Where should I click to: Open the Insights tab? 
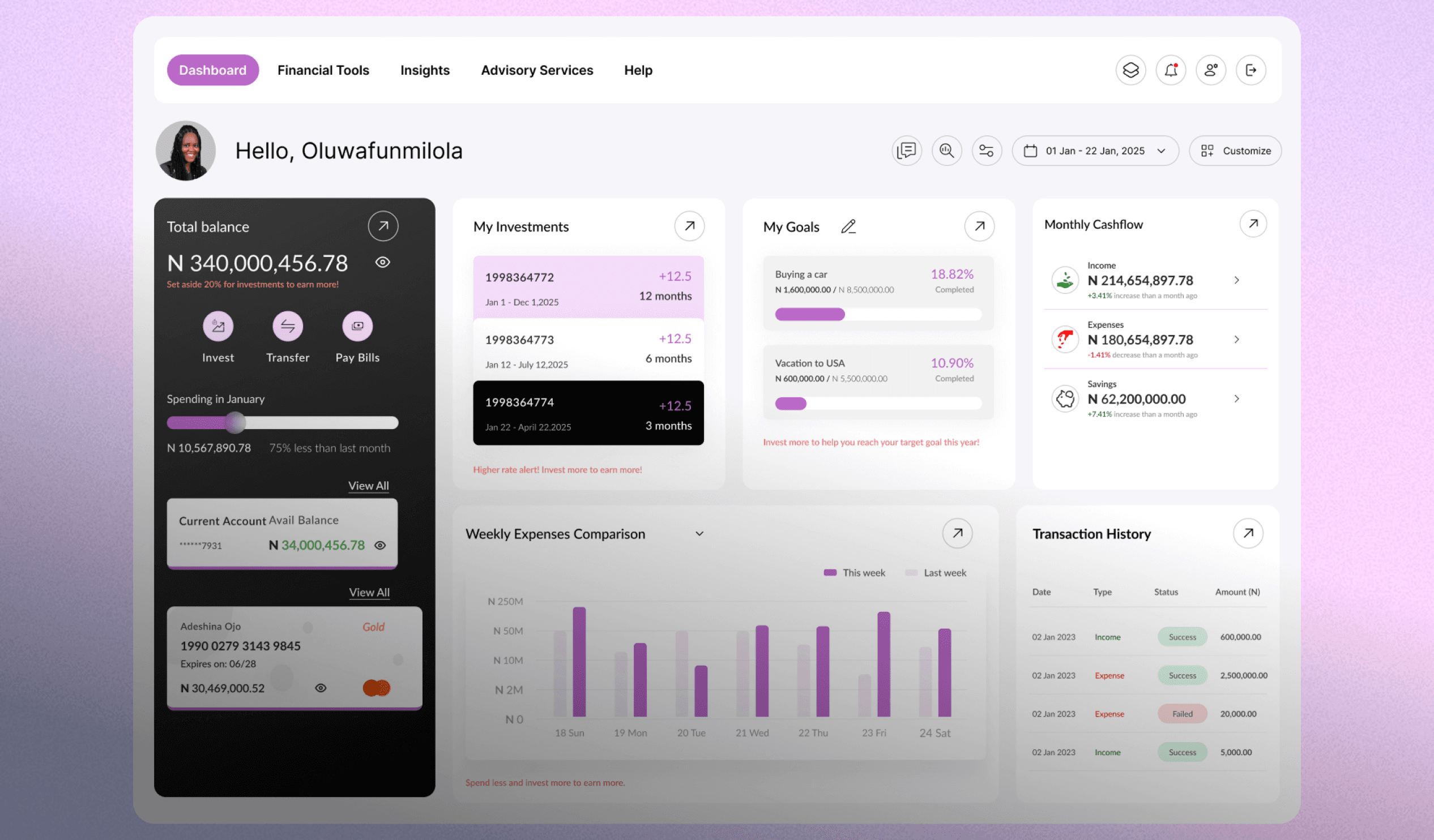click(x=425, y=70)
